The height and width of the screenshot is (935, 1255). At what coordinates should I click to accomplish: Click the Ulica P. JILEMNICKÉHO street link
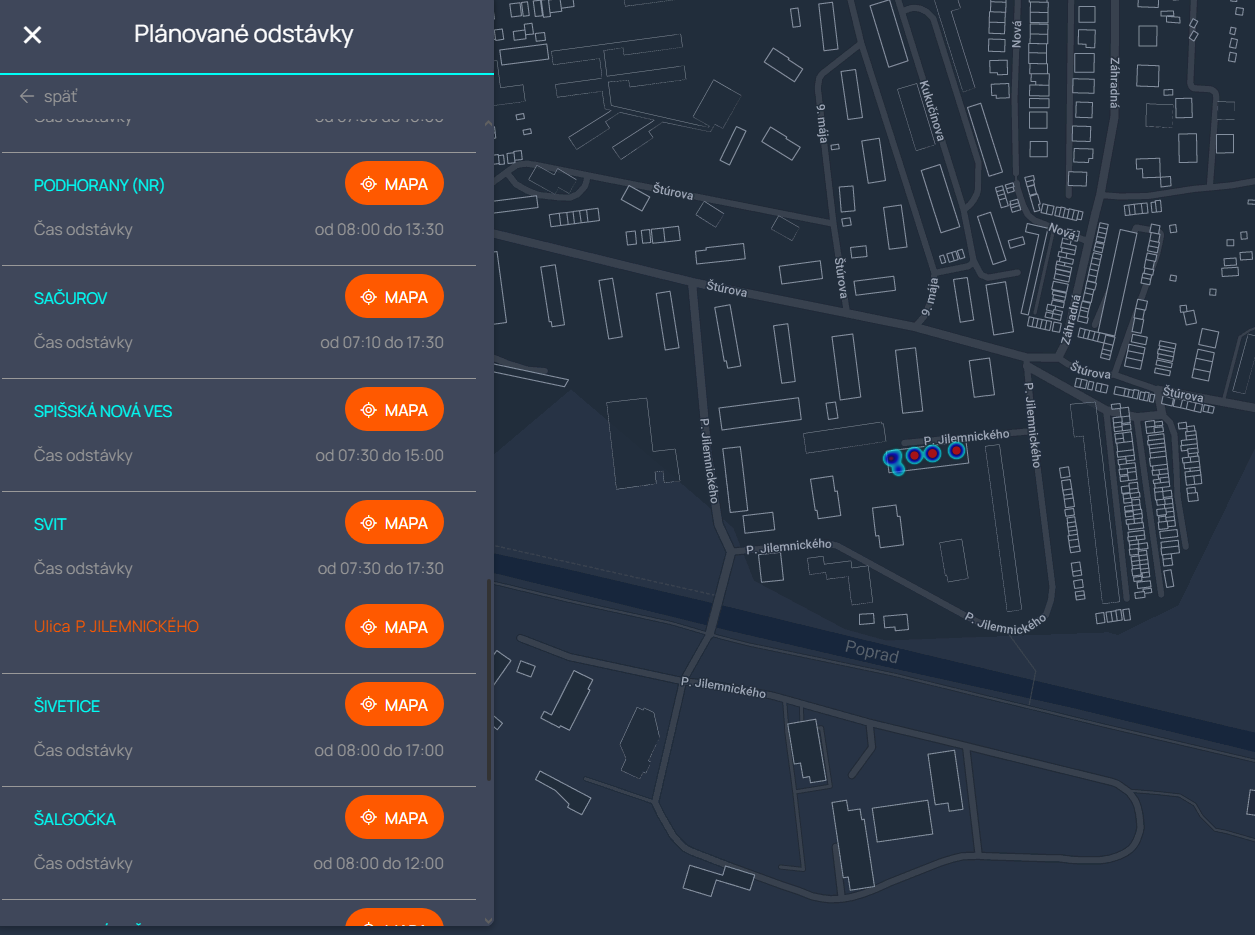coord(116,627)
